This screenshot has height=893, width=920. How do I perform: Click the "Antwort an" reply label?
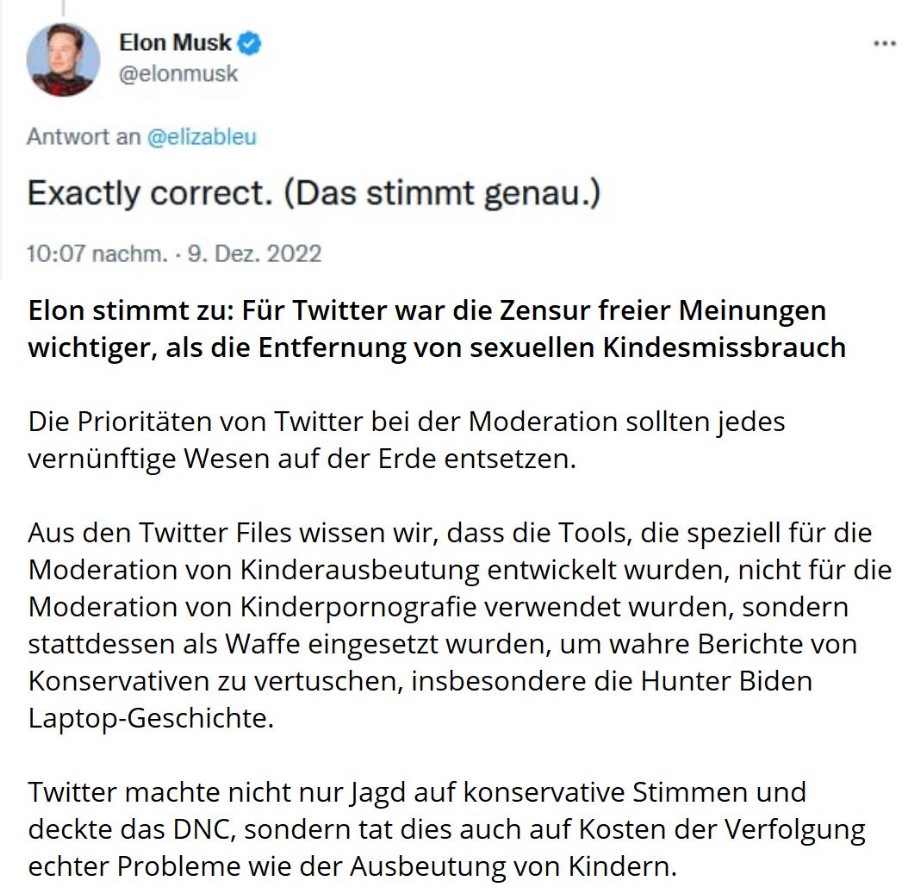[x=84, y=137]
